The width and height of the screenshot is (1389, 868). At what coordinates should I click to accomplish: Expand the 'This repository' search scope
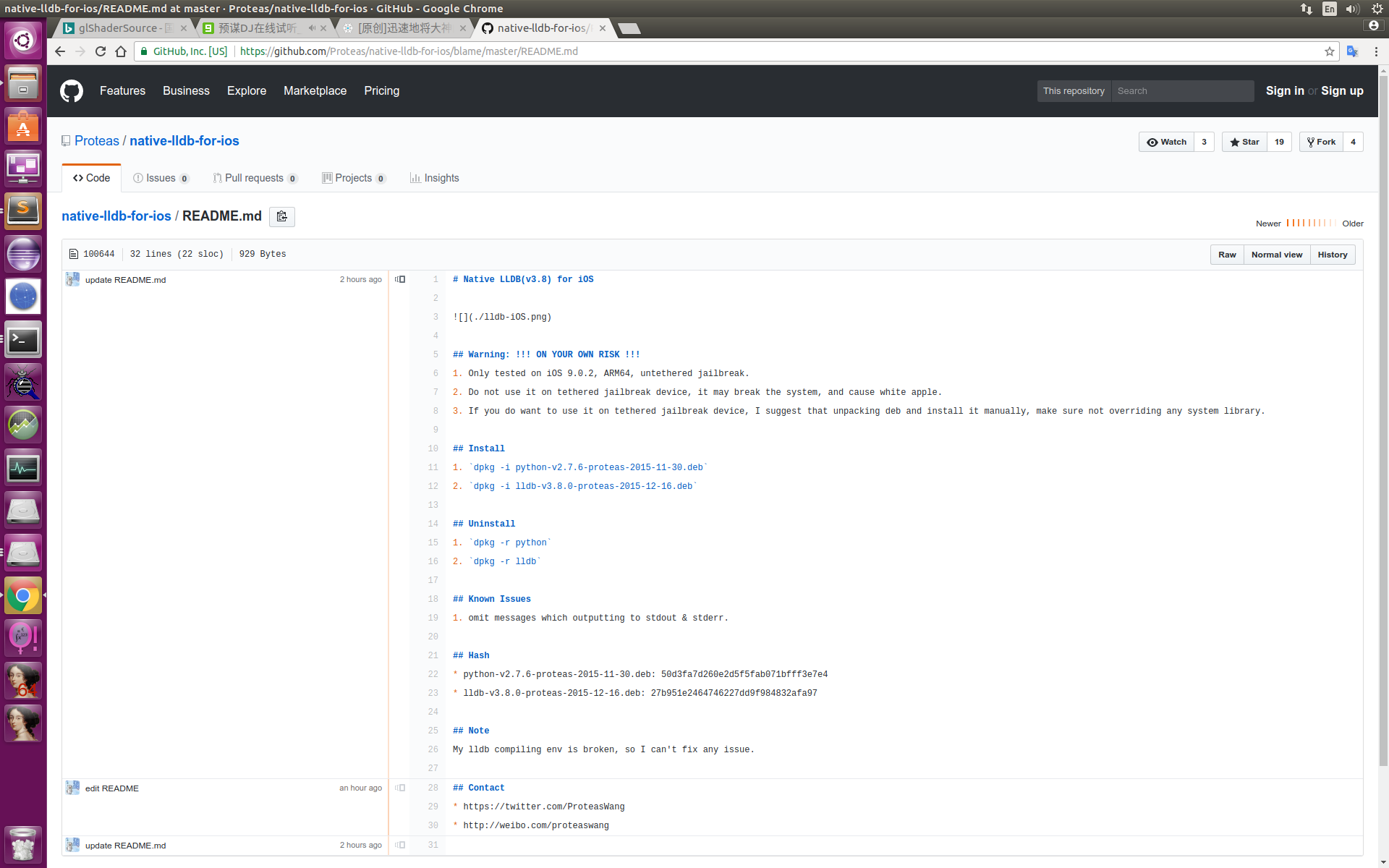click(1074, 91)
